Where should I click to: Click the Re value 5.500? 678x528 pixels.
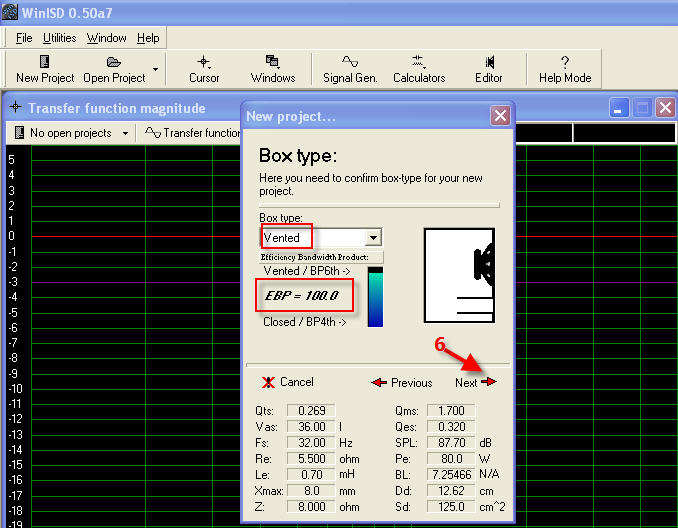(311, 459)
